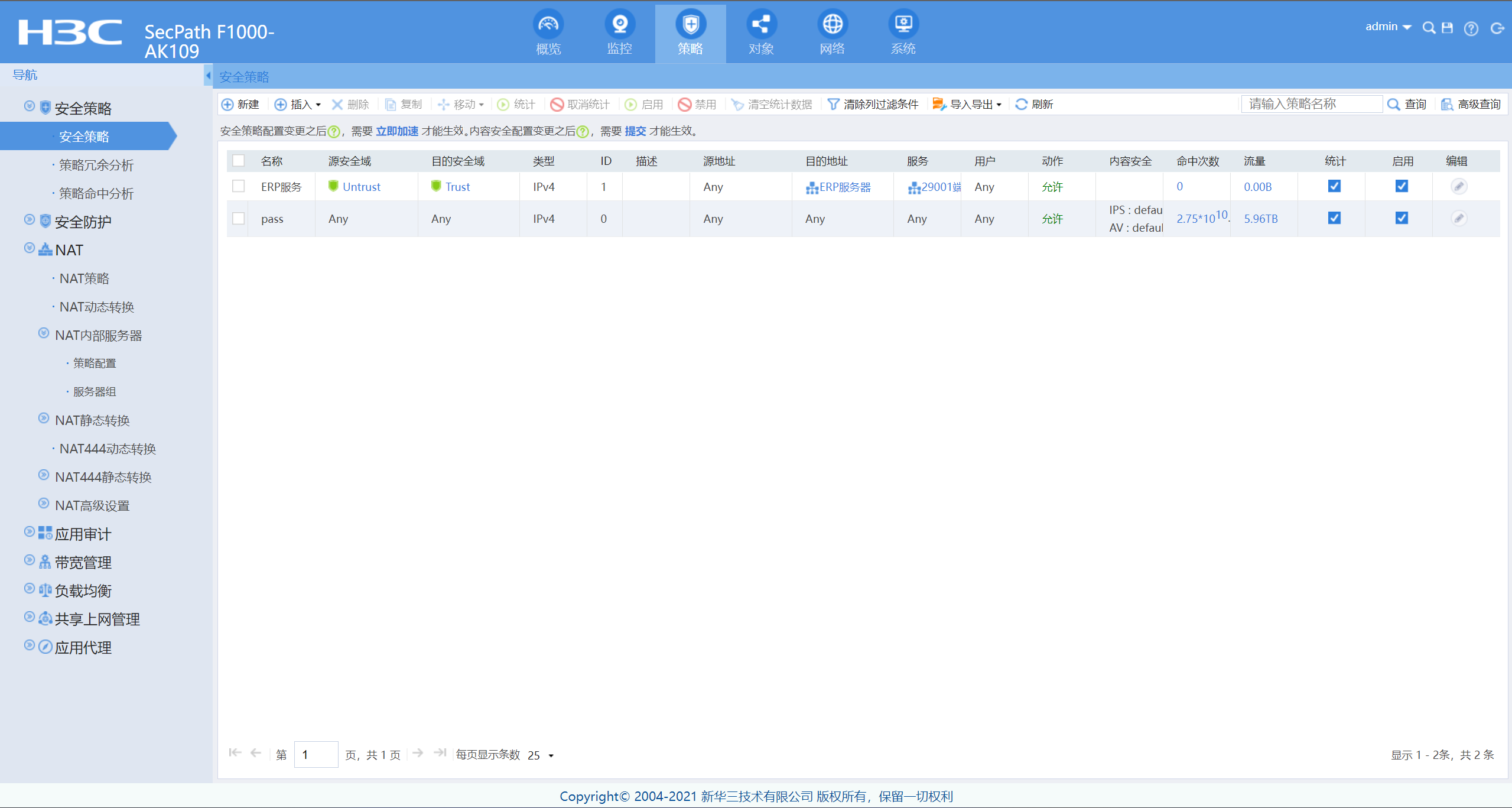This screenshot has height=808, width=1512.
Task: Open the 概览 overview dashboard icon
Action: [x=548, y=25]
